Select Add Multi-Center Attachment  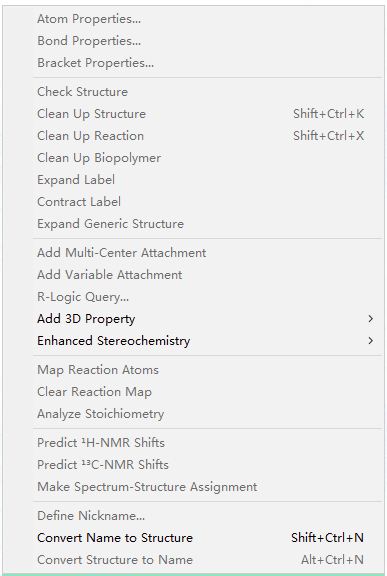[207, 253]
